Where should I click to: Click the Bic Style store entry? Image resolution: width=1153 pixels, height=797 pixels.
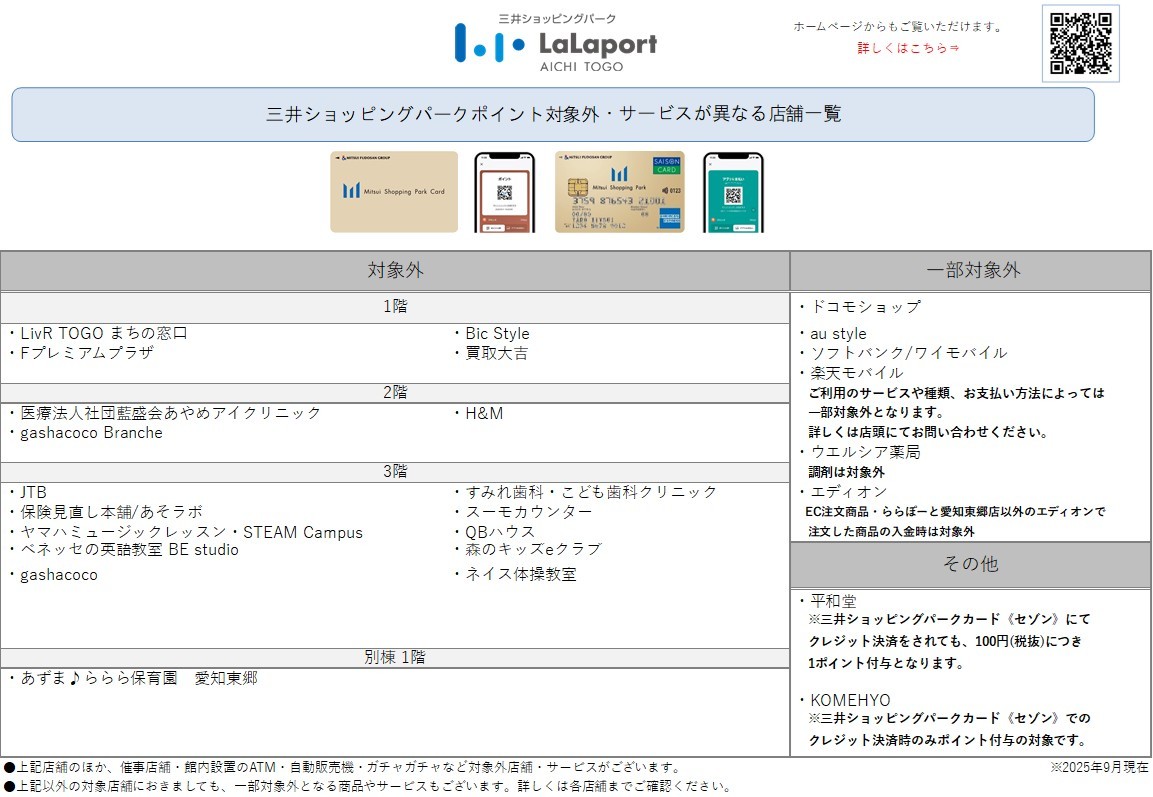[x=497, y=334]
